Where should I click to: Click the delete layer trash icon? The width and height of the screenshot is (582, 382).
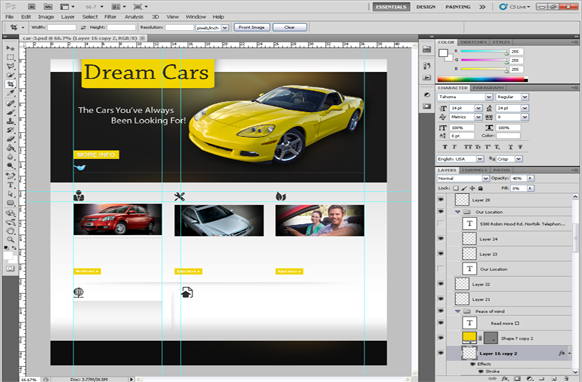pos(566,379)
